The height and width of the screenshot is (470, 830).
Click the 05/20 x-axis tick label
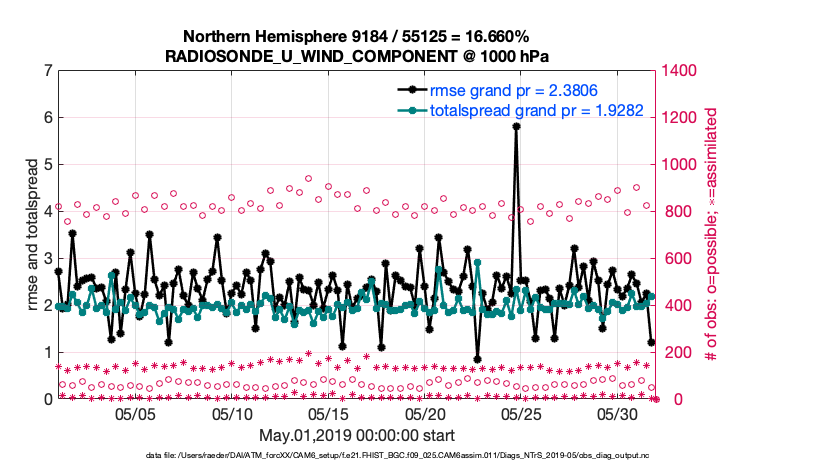[425, 414]
